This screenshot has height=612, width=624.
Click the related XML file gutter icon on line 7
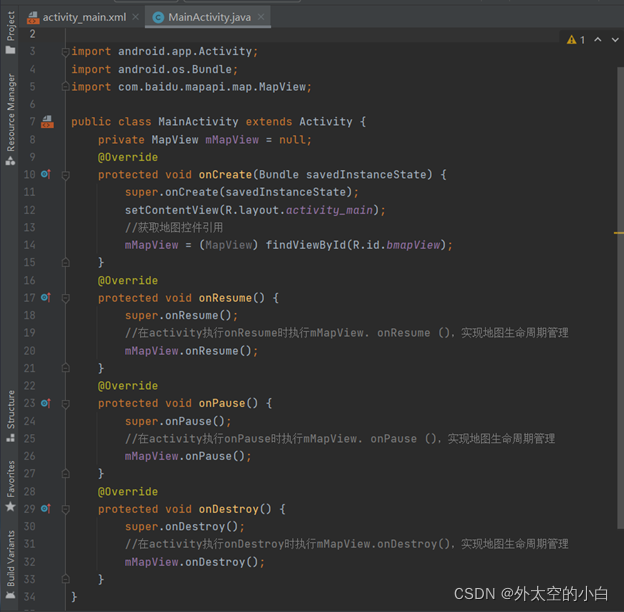47,122
